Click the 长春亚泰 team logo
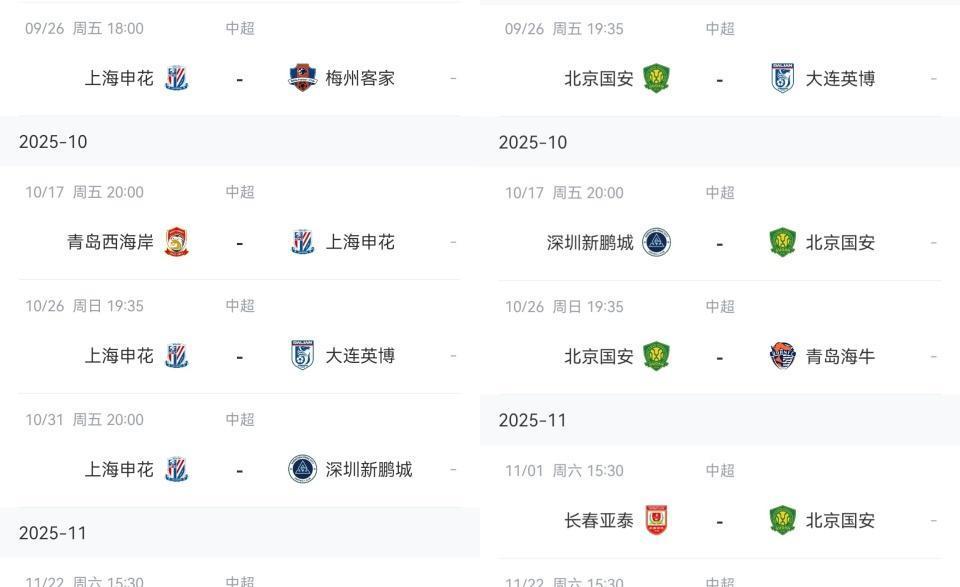Image resolution: width=960 pixels, height=587 pixels. 656,520
